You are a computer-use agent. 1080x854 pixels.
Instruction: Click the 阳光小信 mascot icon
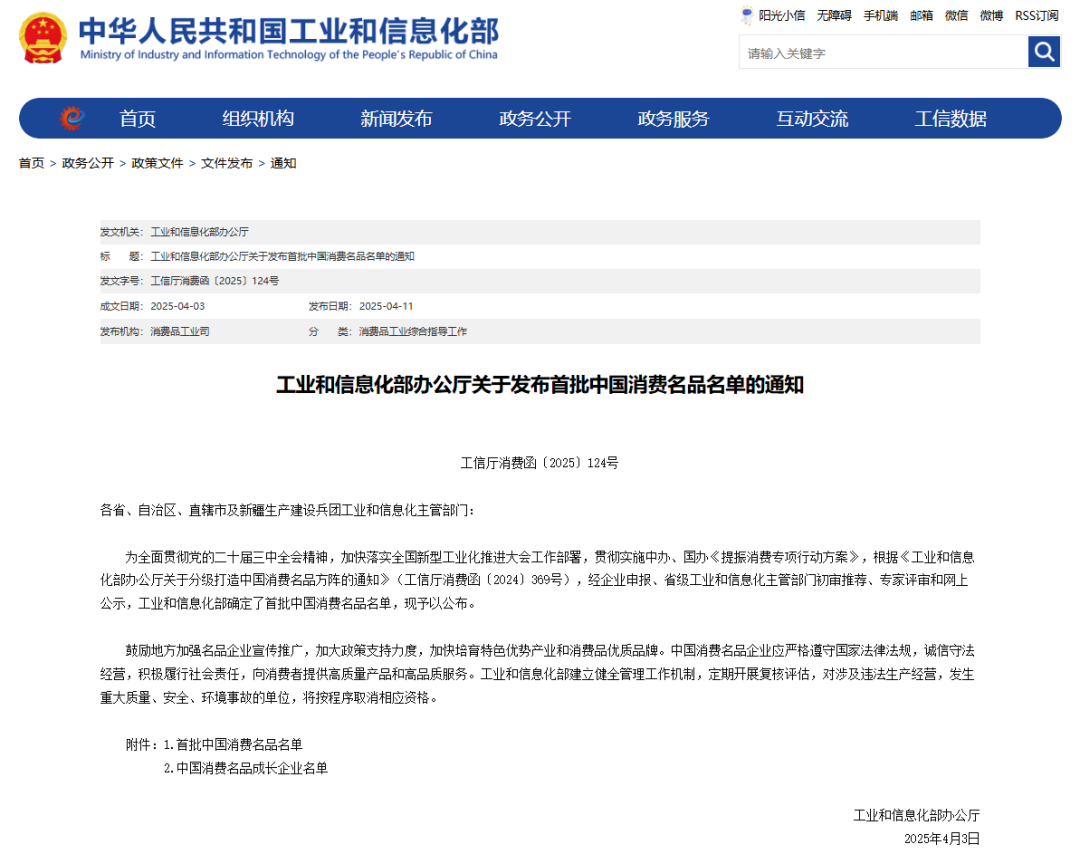[747, 15]
